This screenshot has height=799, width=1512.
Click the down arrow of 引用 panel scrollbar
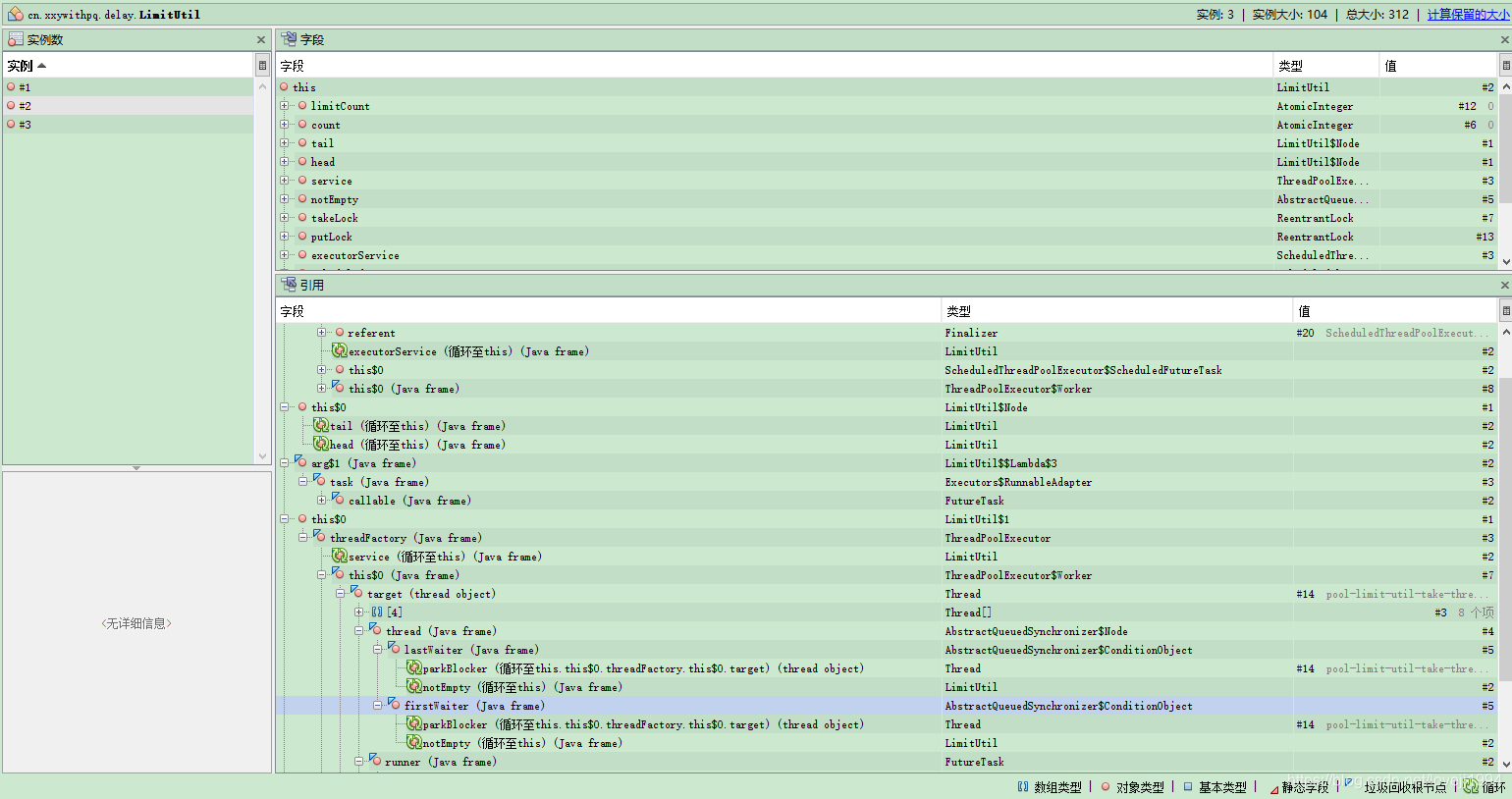[x=1505, y=764]
